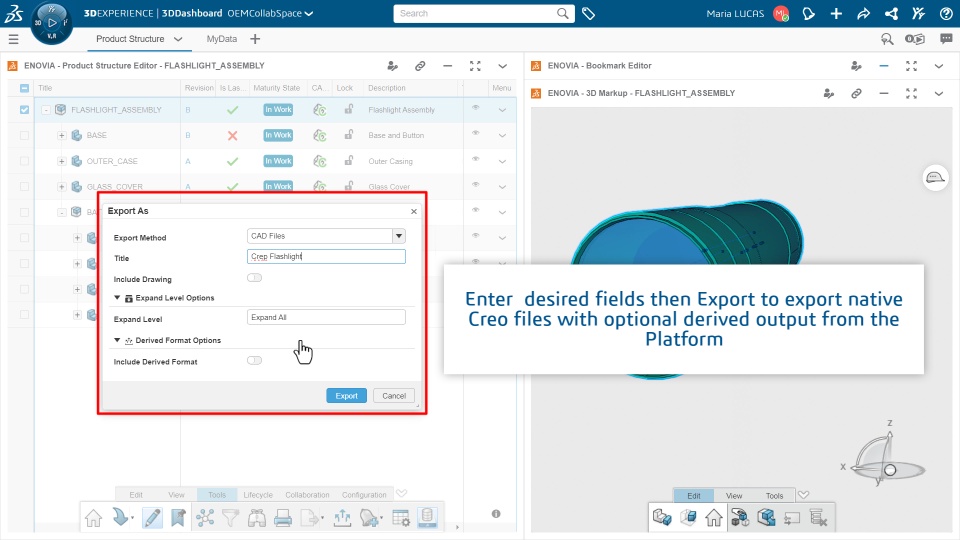This screenshot has width=960, height=540.
Task: Expand the OUTER_CASE tree node
Action: [x=62, y=161]
